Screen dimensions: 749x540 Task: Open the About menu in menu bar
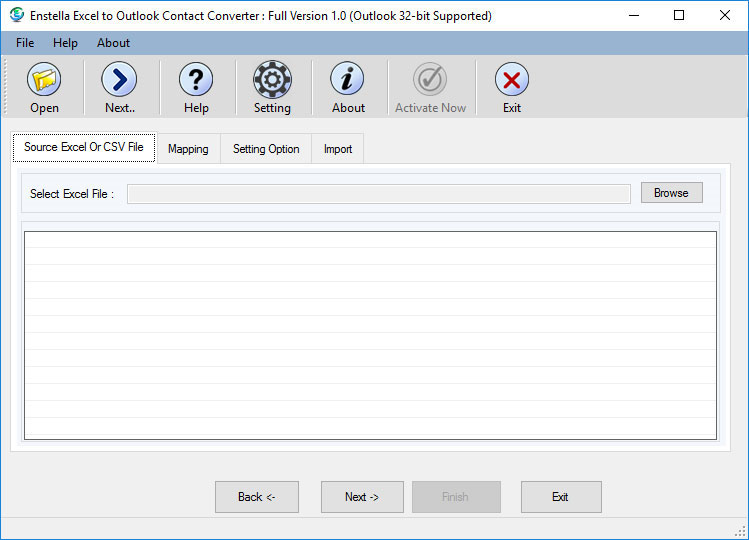click(x=113, y=43)
